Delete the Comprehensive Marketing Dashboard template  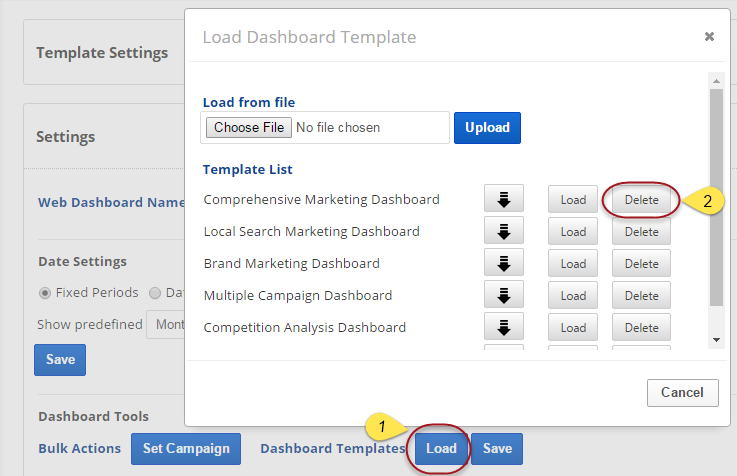click(x=641, y=199)
